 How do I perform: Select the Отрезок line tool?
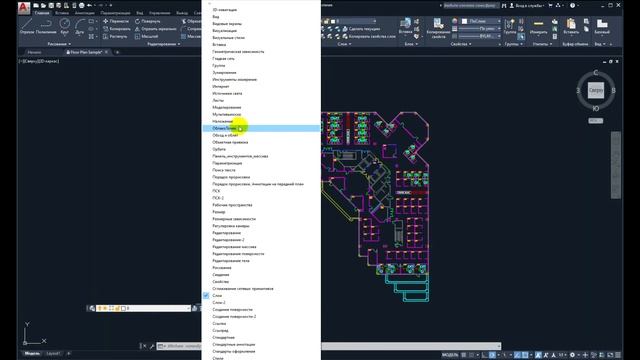pos(27,26)
